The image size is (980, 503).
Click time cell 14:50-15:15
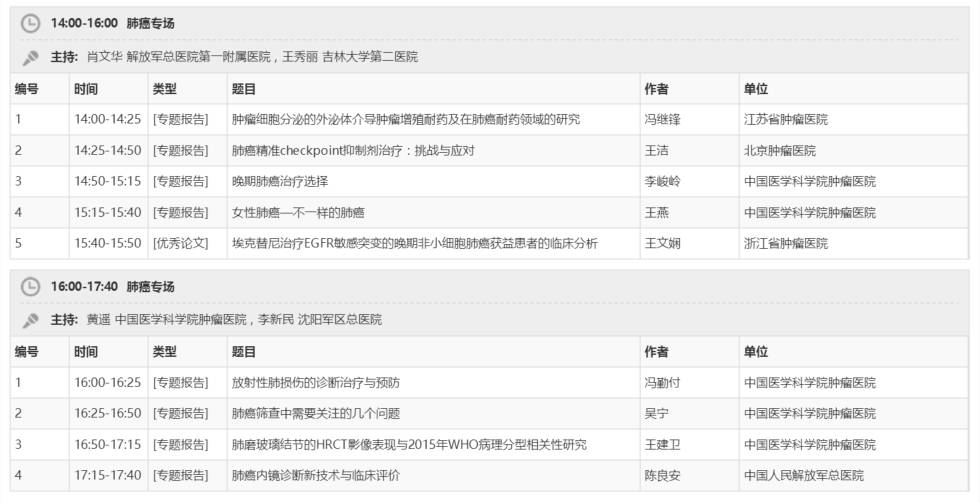click(x=108, y=181)
